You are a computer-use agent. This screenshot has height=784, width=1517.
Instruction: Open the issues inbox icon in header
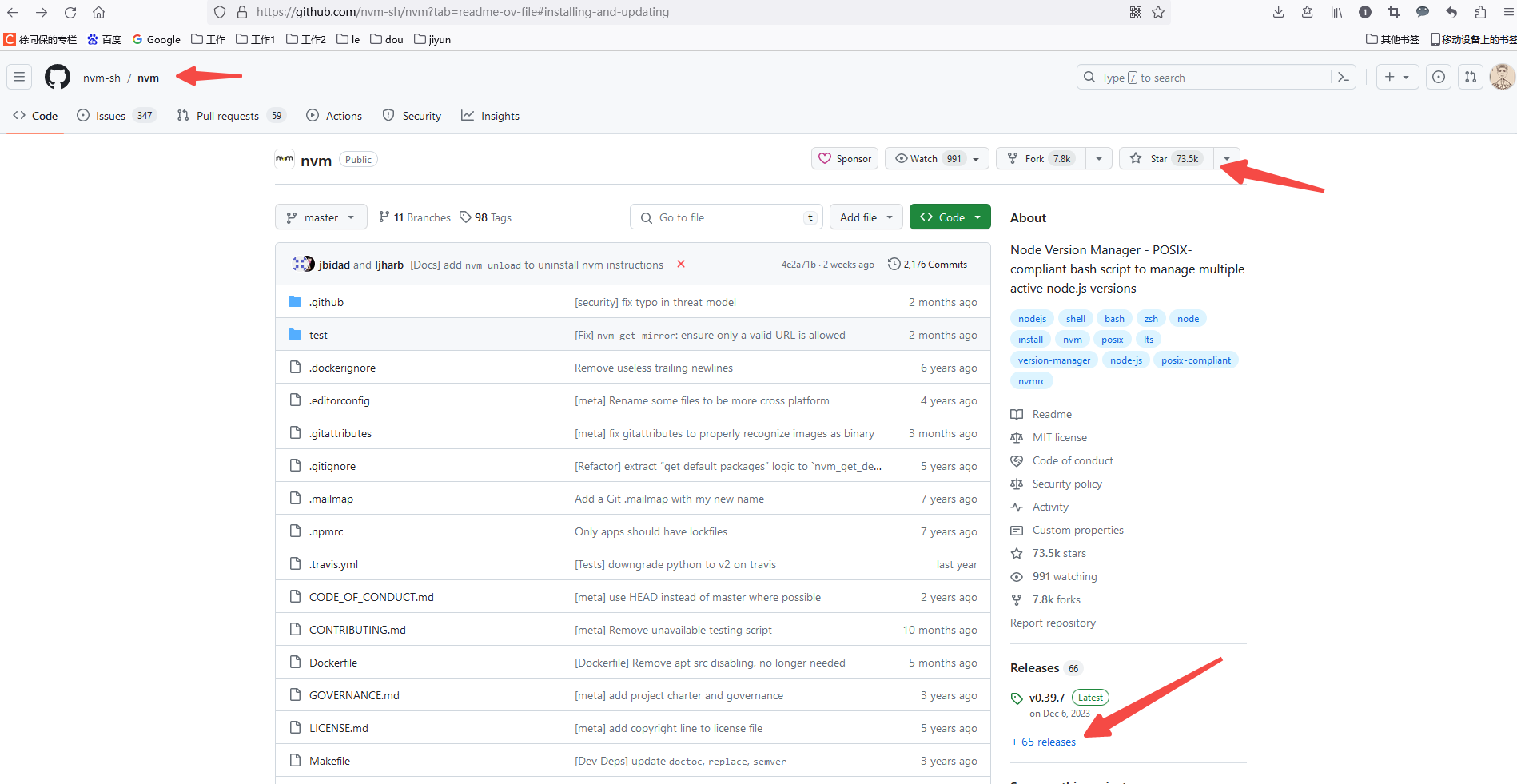(1439, 77)
